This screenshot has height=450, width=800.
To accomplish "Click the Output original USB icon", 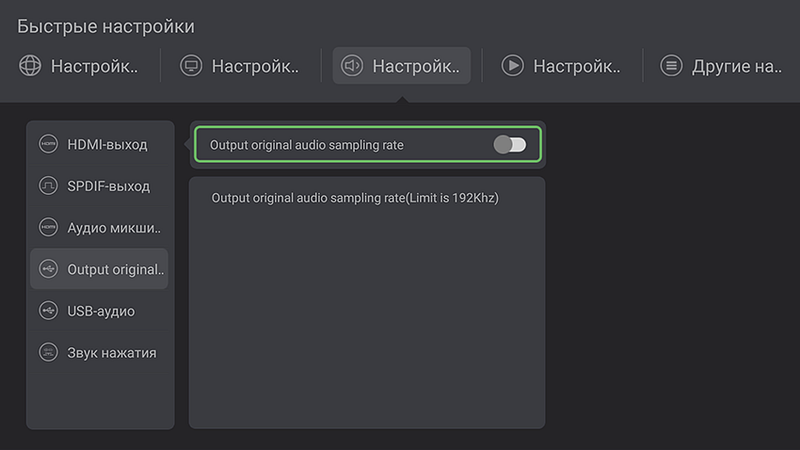I will click(x=48, y=269).
